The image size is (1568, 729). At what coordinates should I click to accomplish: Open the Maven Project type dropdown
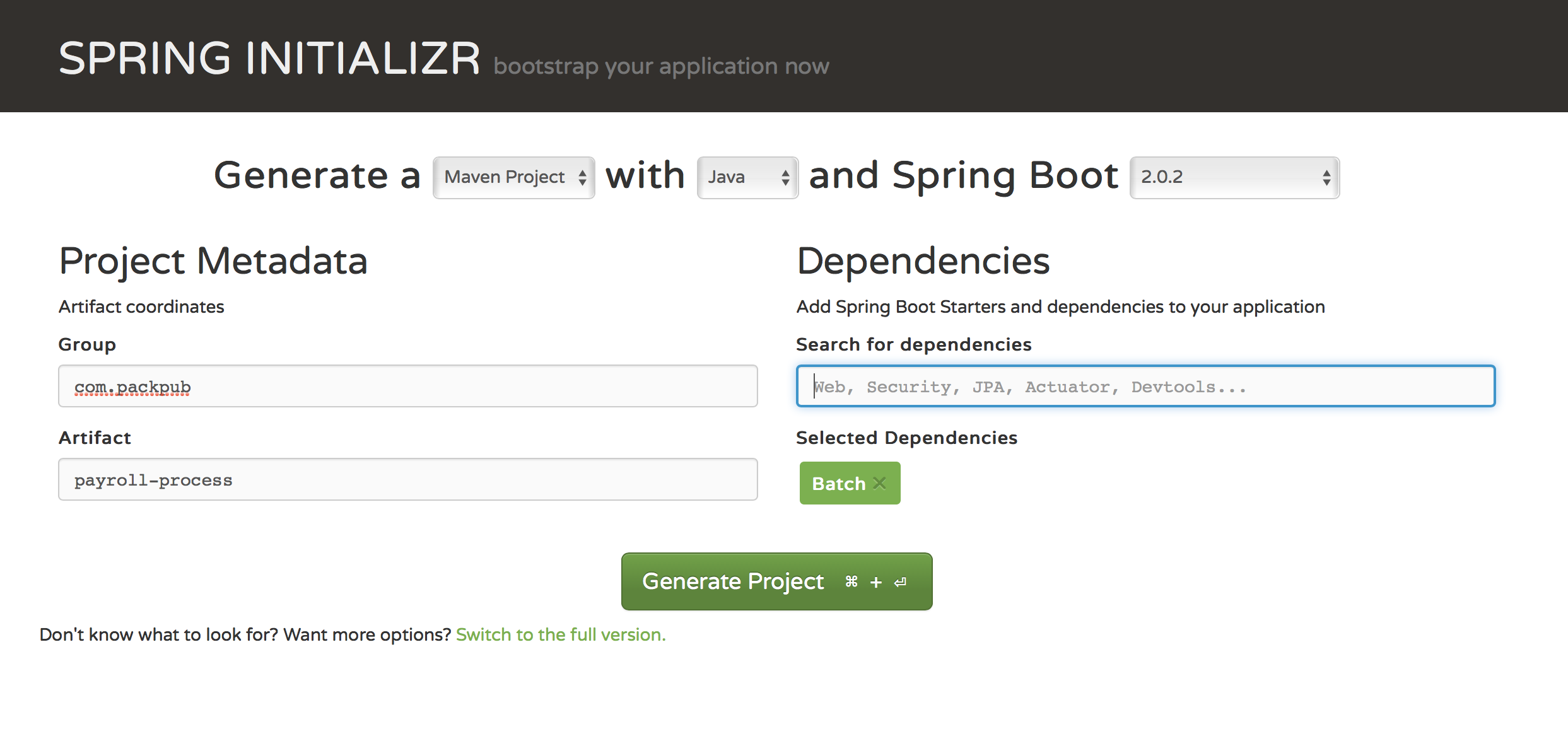coord(513,177)
